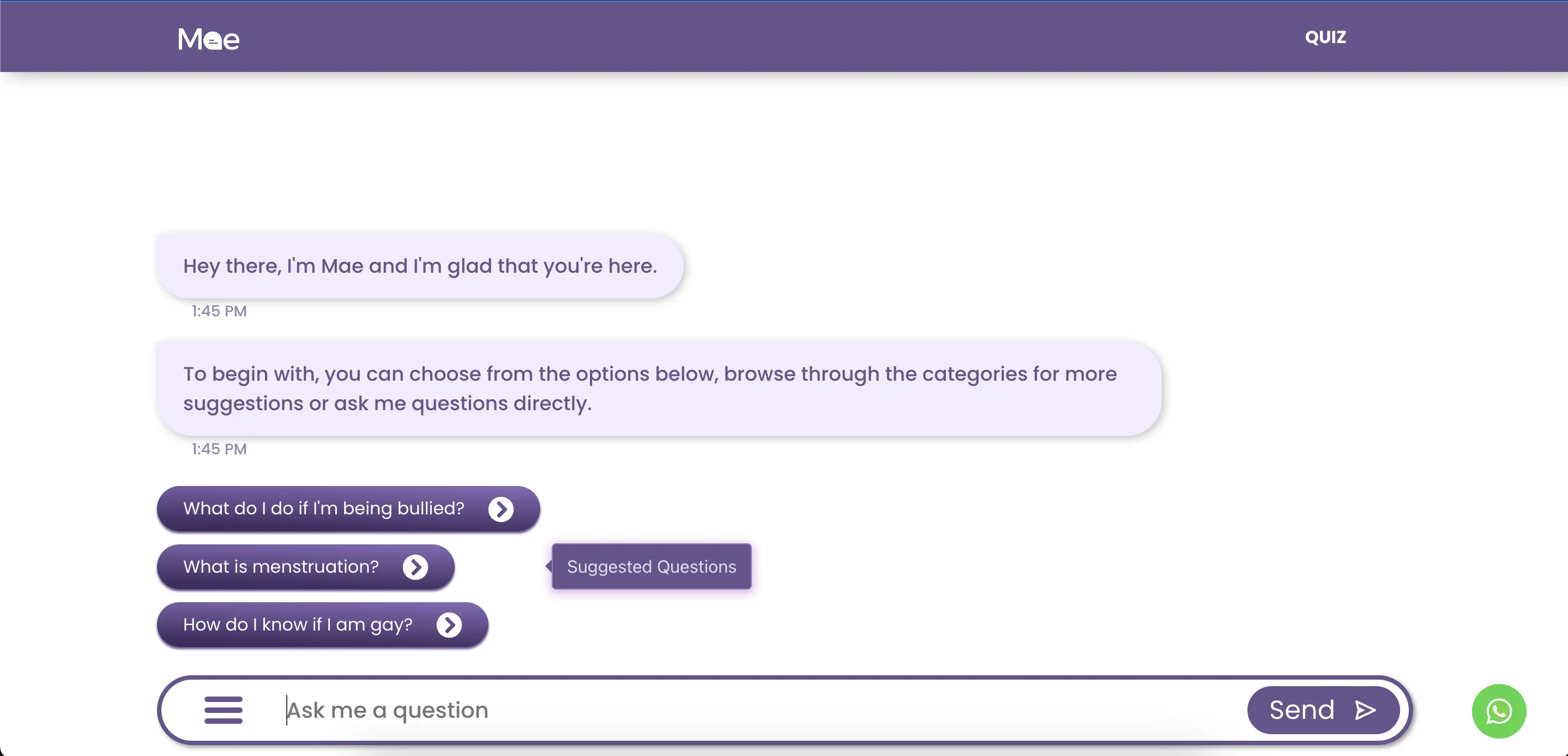Image resolution: width=1568 pixels, height=756 pixels.
Task: Click the Suggested Questions tooltip
Action: (x=652, y=567)
